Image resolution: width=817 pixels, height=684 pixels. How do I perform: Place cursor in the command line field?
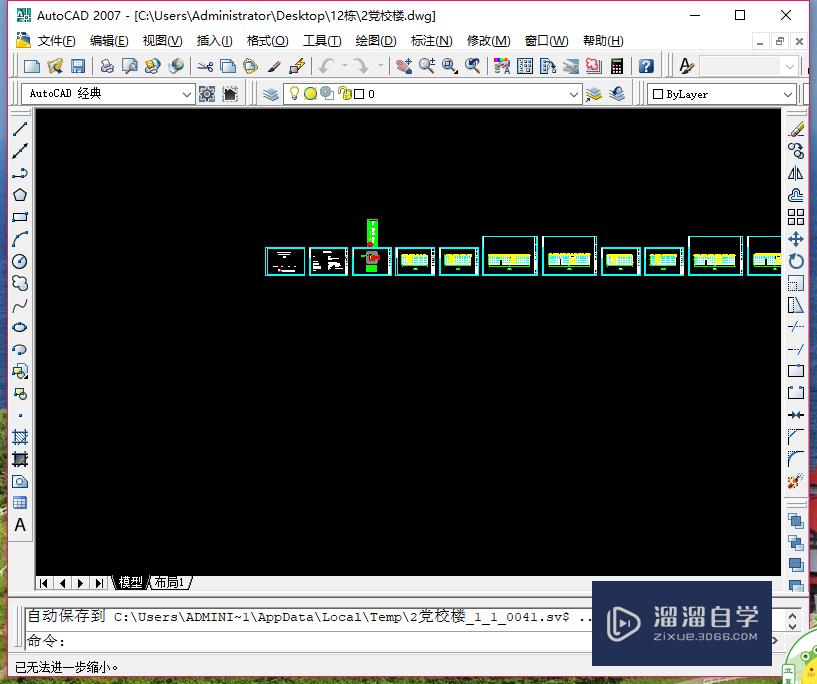[300, 641]
